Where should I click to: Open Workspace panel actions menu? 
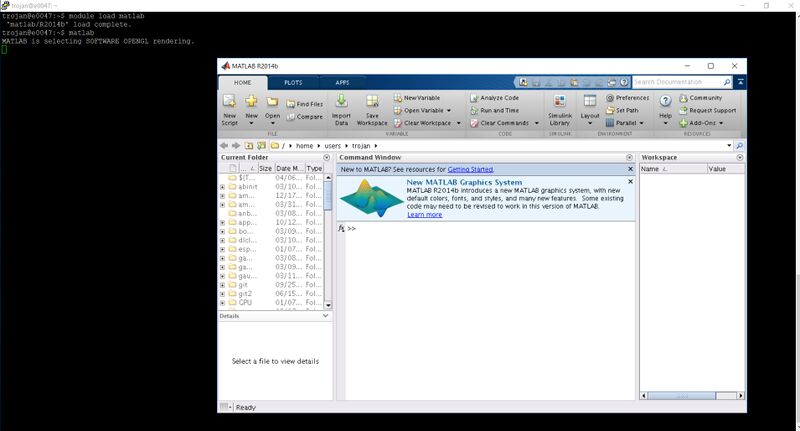click(739, 158)
